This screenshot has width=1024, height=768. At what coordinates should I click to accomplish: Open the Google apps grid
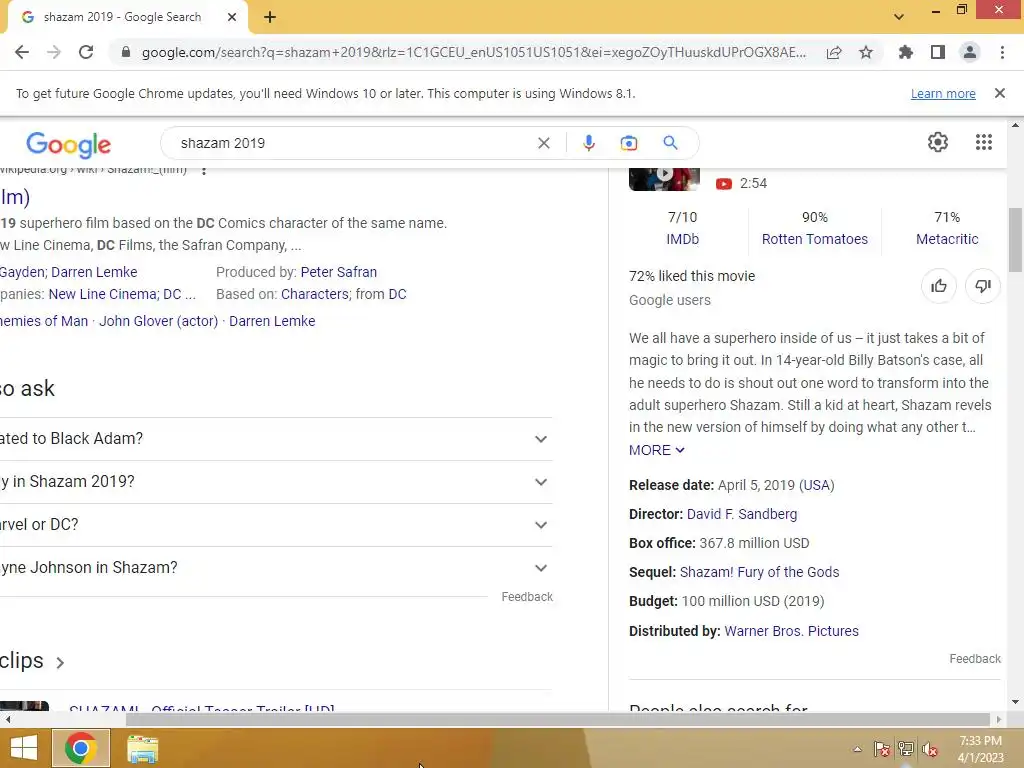point(984,142)
